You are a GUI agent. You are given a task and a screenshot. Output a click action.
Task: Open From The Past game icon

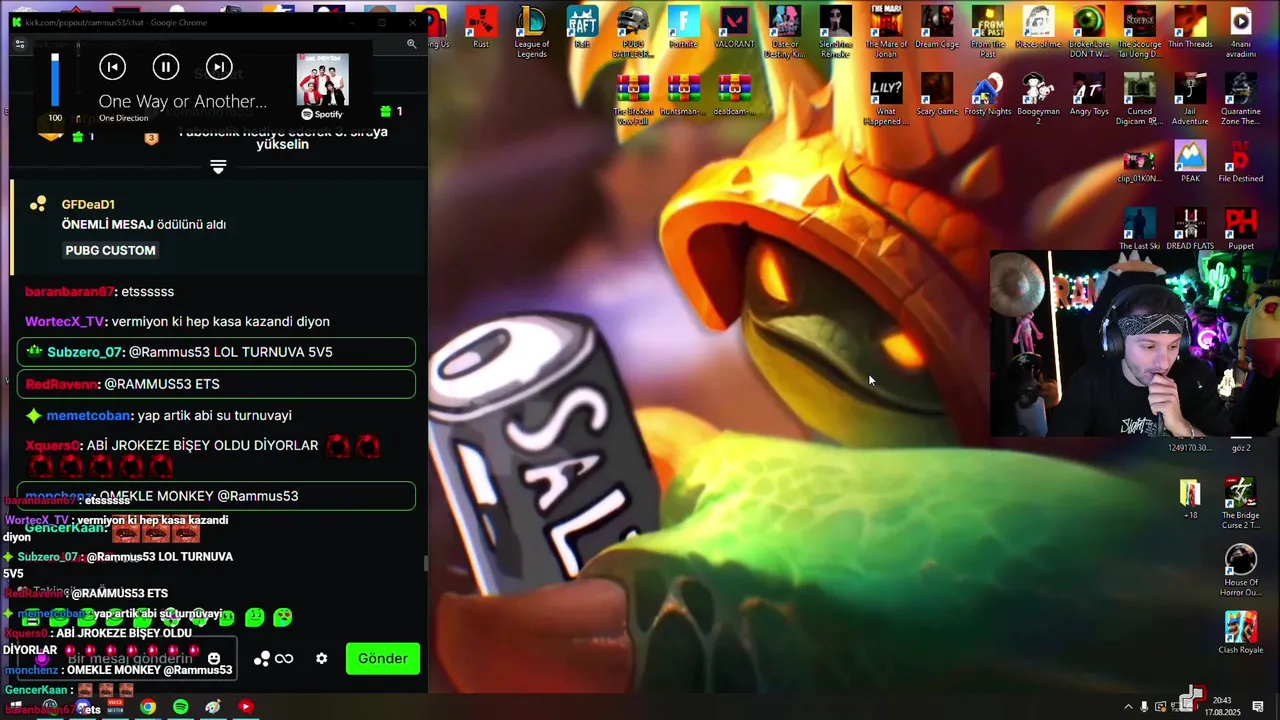pos(988,31)
